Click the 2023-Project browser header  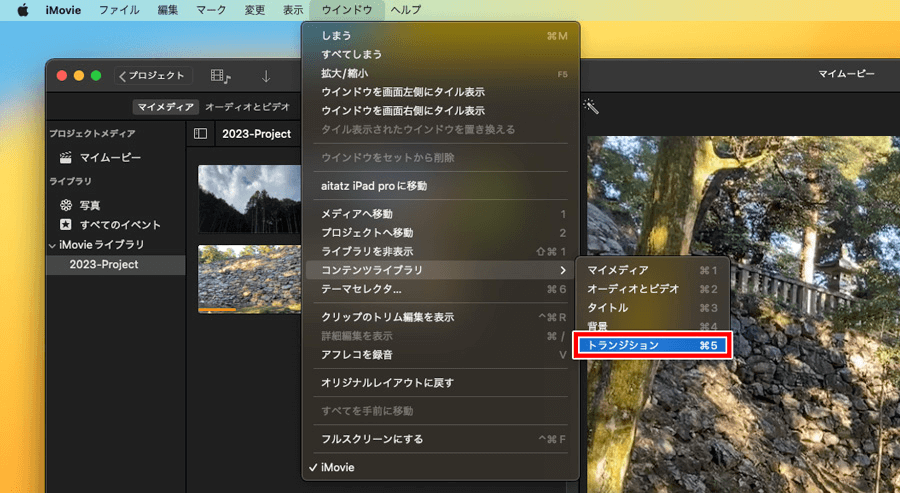click(257, 134)
